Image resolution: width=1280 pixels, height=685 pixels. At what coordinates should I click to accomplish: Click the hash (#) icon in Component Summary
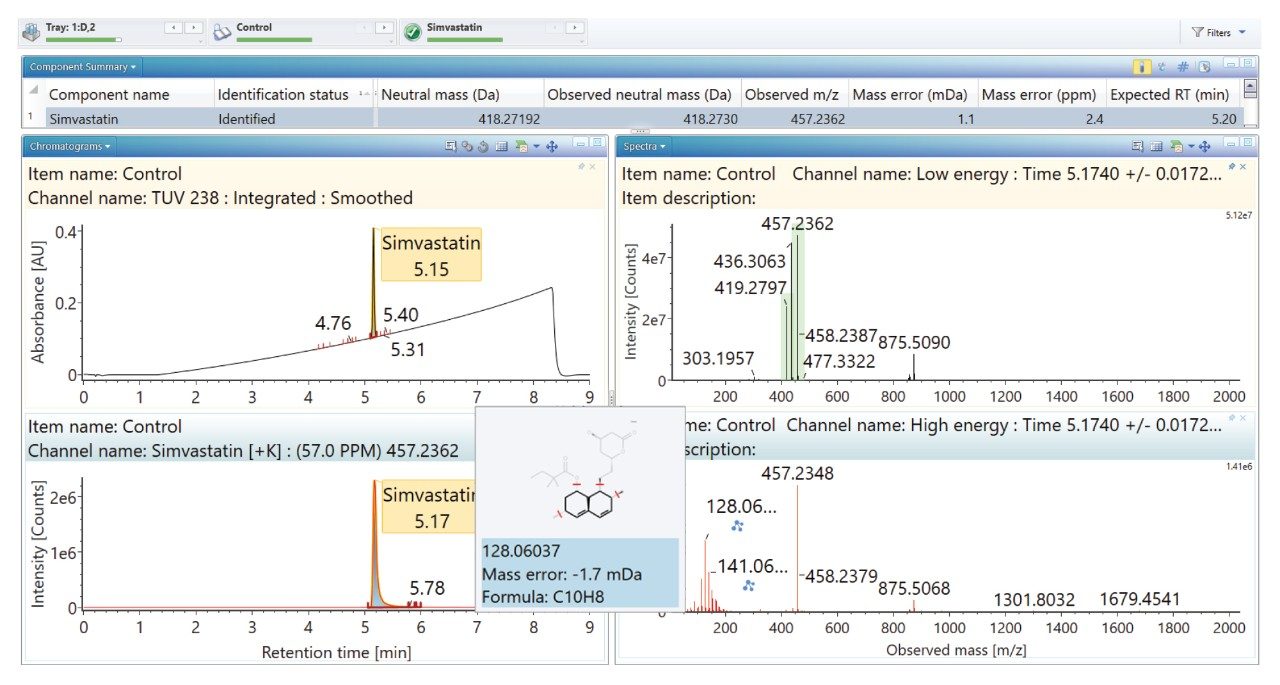coord(1183,67)
